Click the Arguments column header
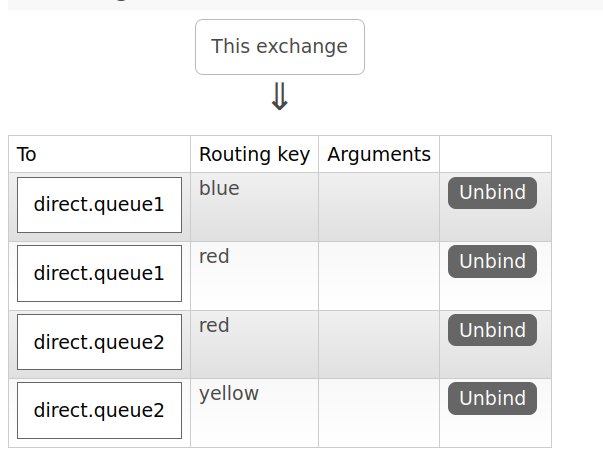Screen dimensions: 603x451 click(x=379, y=154)
